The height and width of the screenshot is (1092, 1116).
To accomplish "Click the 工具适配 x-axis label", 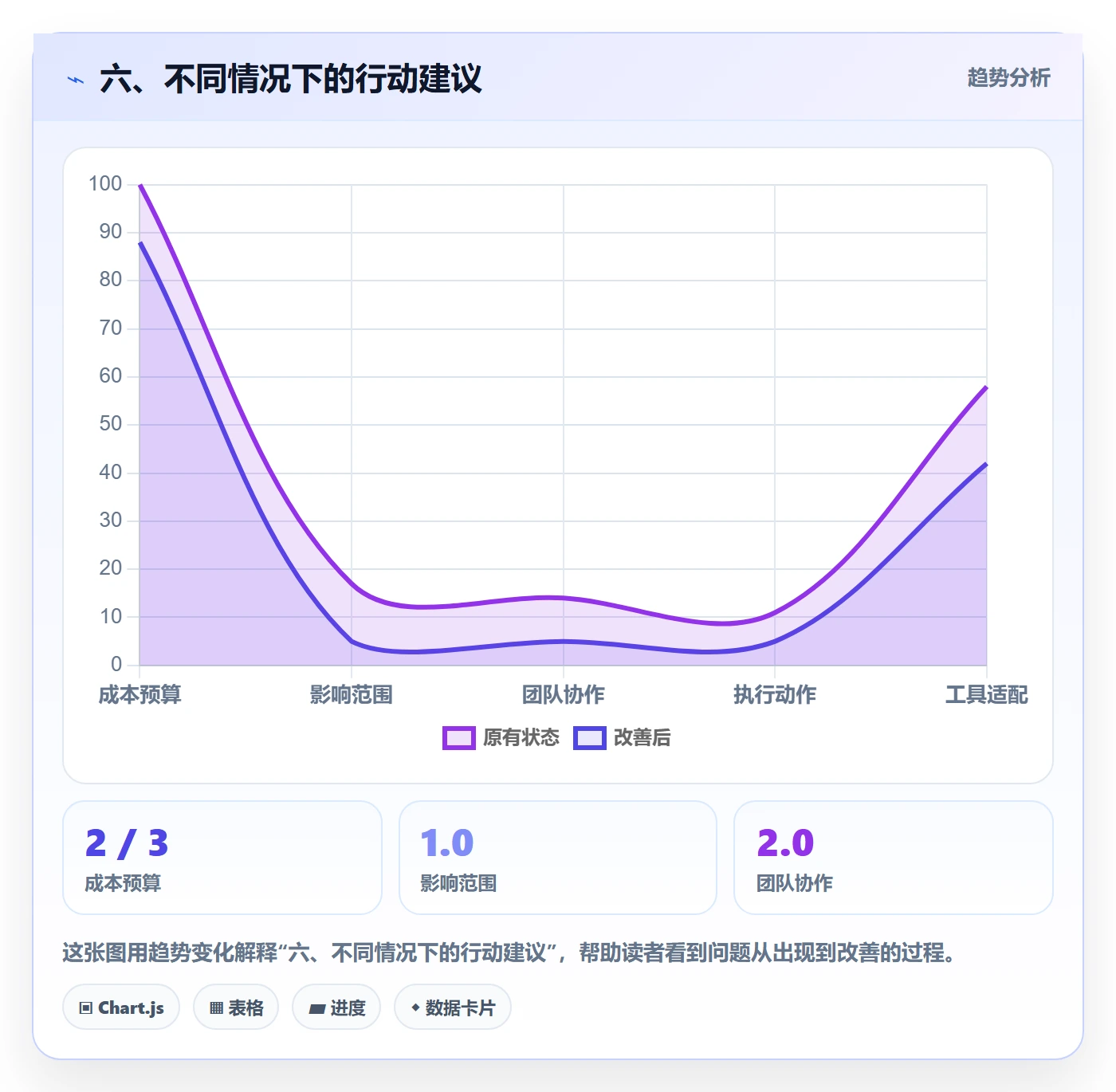I will click(x=987, y=695).
